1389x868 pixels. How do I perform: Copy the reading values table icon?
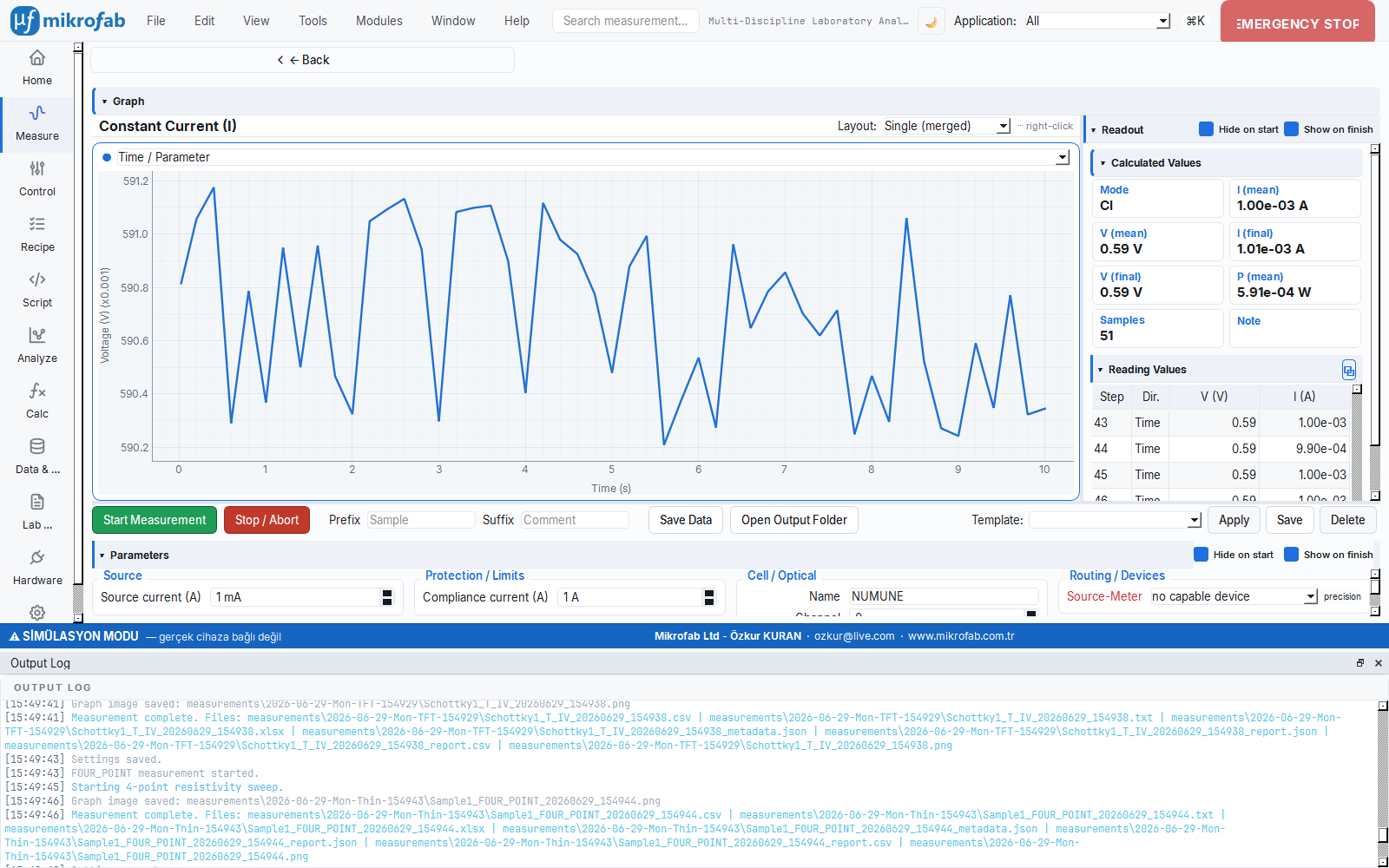point(1348,370)
